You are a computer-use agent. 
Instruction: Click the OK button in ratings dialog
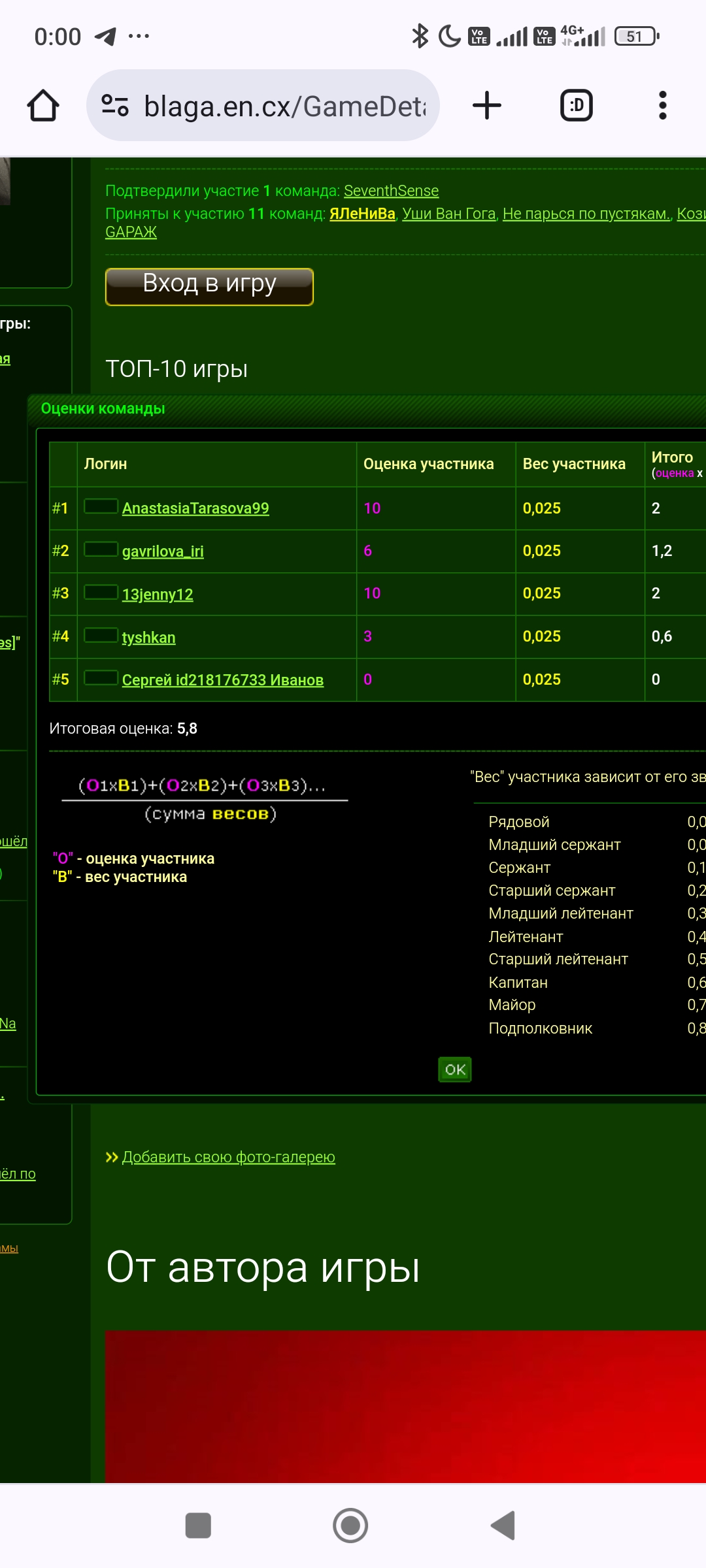[x=454, y=1070]
